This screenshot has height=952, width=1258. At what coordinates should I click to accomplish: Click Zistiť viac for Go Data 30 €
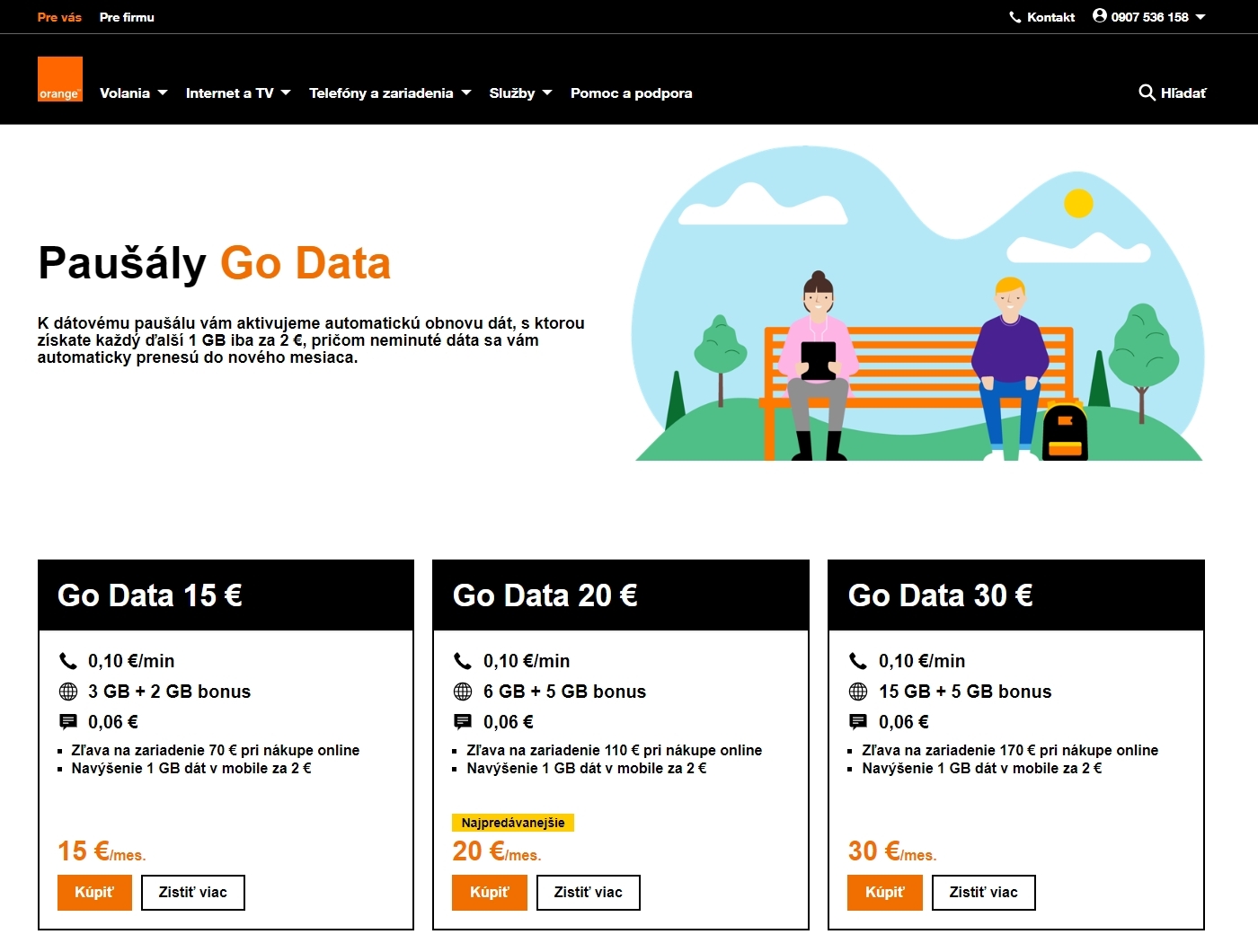pyautogui.click(x=984, y=893)
